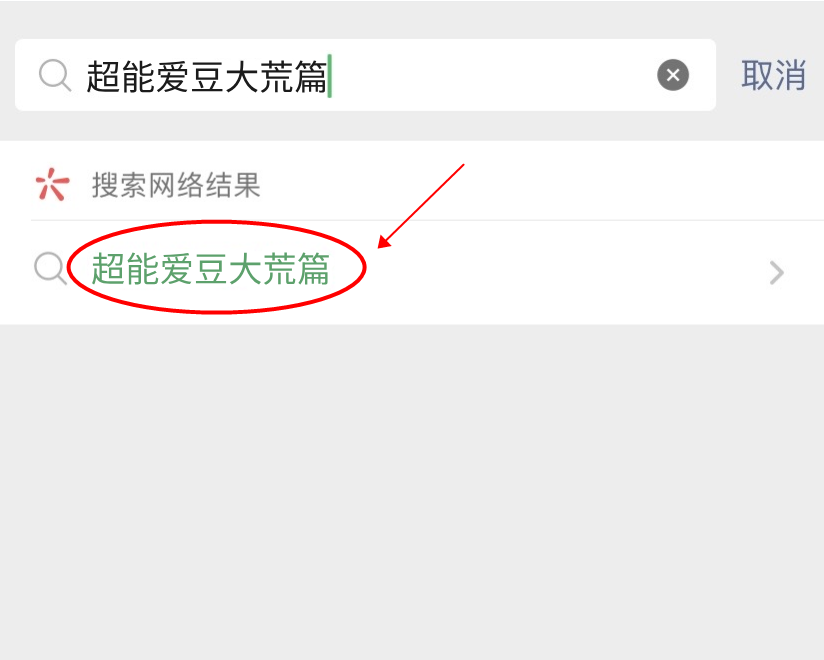The height and width of the screenshot is (660, 824).
Task: Tap the character 篇 in the search field
Action: 311,76
